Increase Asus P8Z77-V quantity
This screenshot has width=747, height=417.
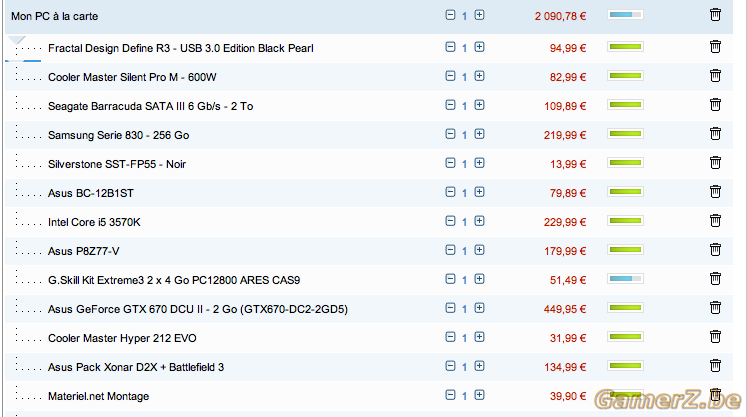click(479, 250)
